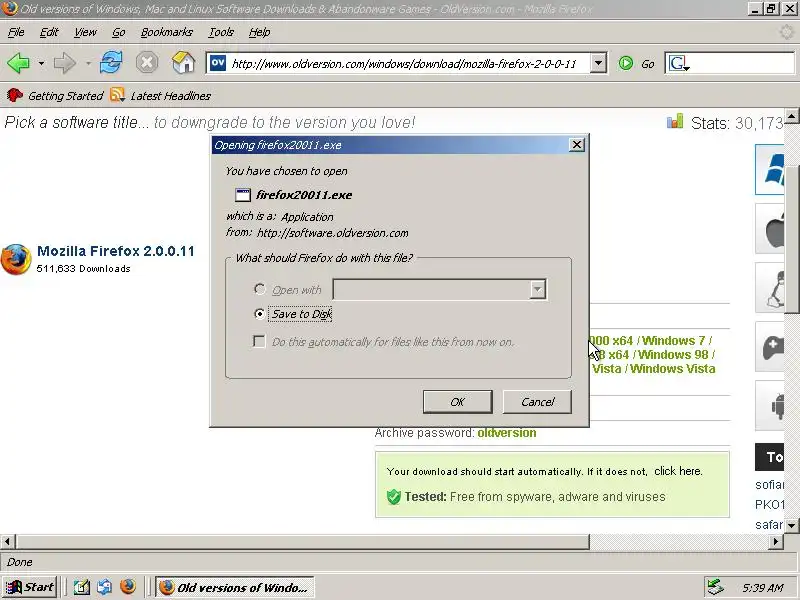The width and height of the screenshot is (800, 600).
Task: Select the Android platform sidebar icon
Action: [770, 406]
